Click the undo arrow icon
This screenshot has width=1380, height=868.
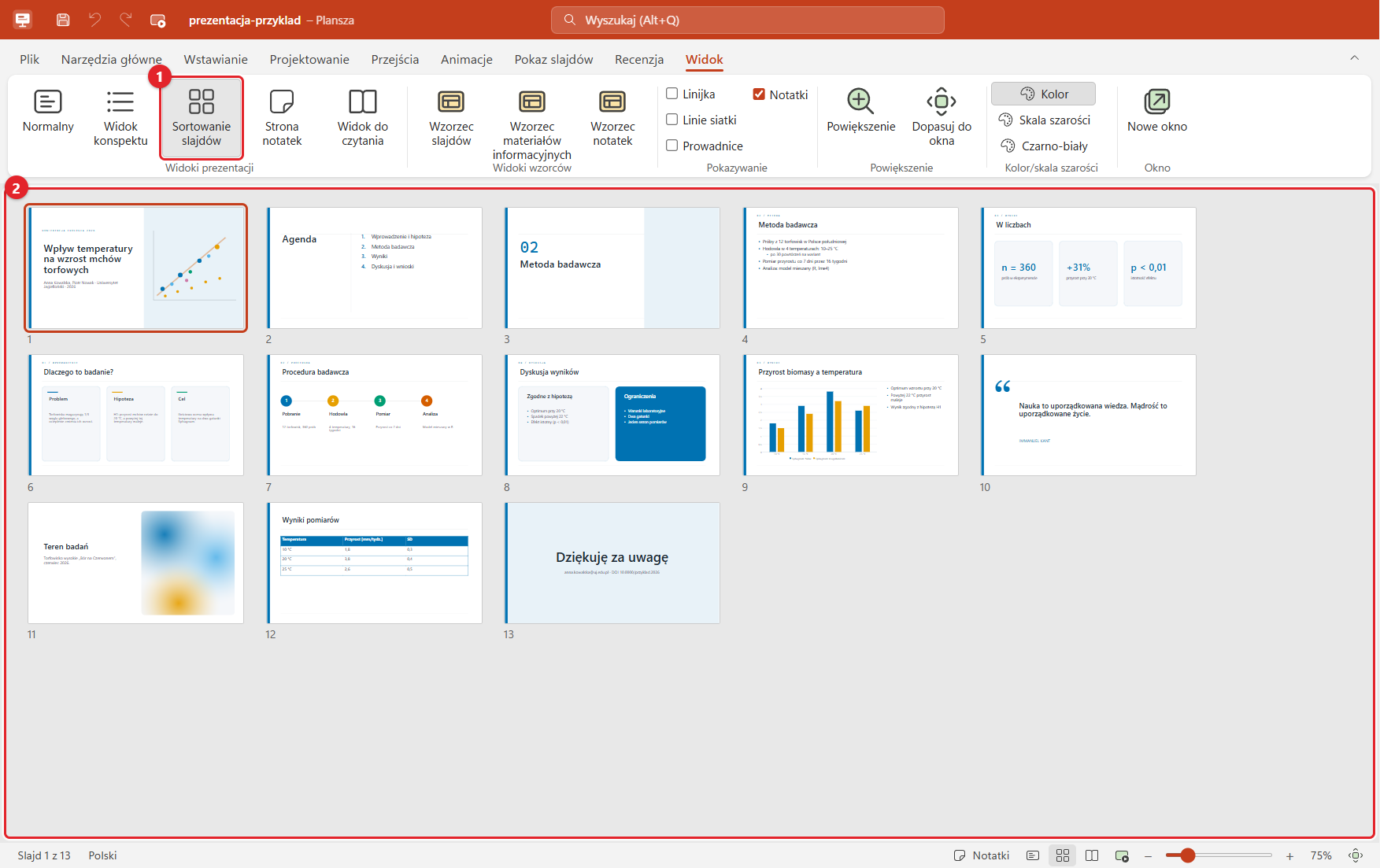point(94,20)
